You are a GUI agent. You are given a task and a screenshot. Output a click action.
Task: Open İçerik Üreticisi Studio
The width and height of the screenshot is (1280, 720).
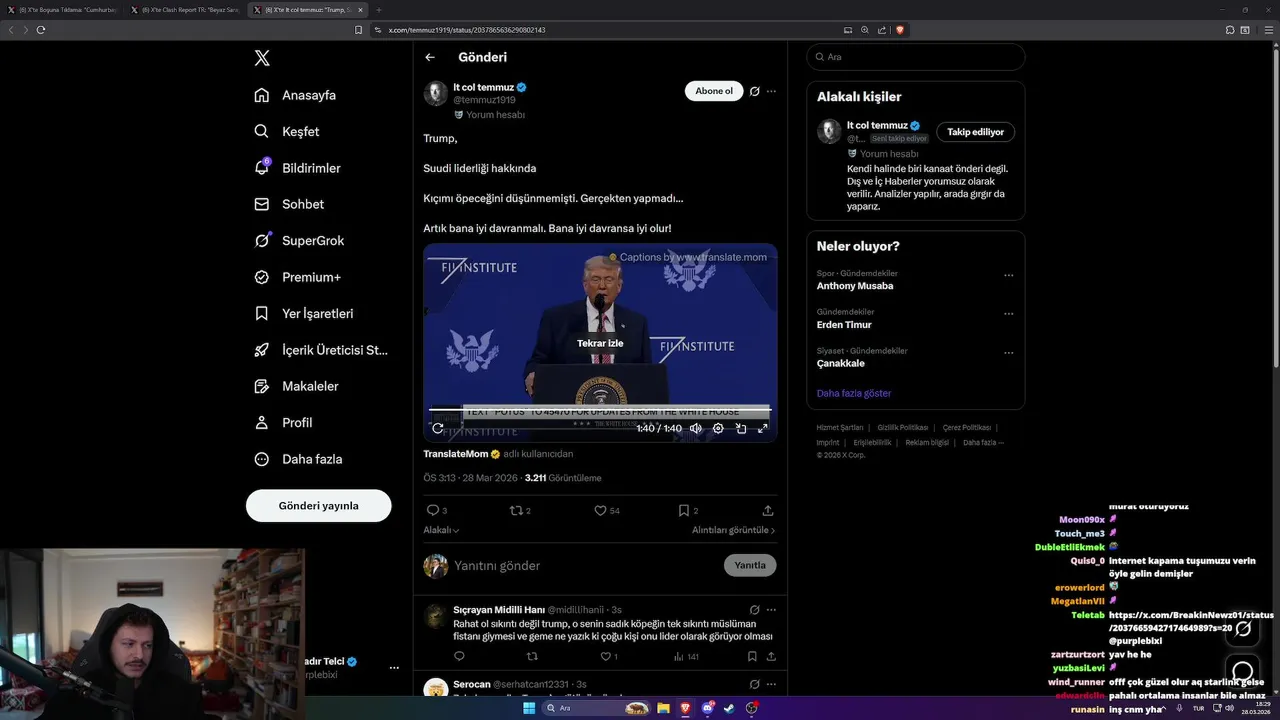[x=321, y=350]
